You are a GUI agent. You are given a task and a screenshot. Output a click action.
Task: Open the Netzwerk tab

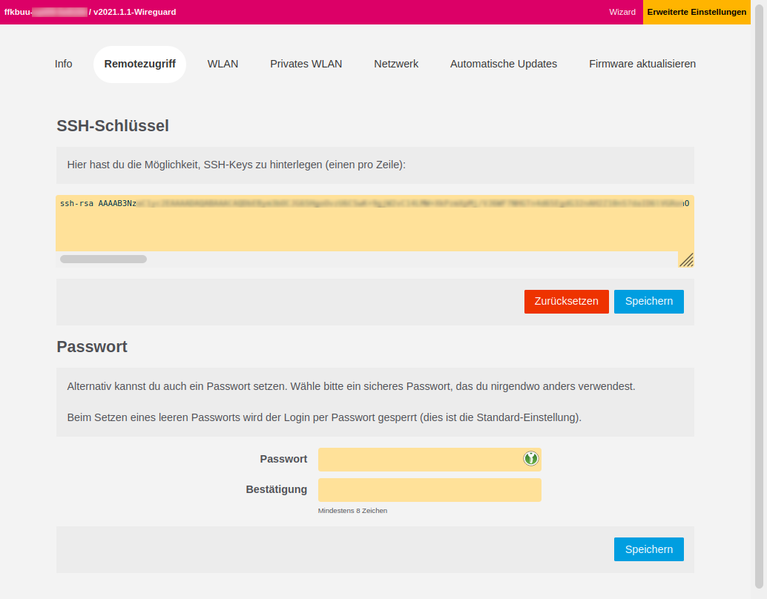pyautogui.click(x=396, y=64)
